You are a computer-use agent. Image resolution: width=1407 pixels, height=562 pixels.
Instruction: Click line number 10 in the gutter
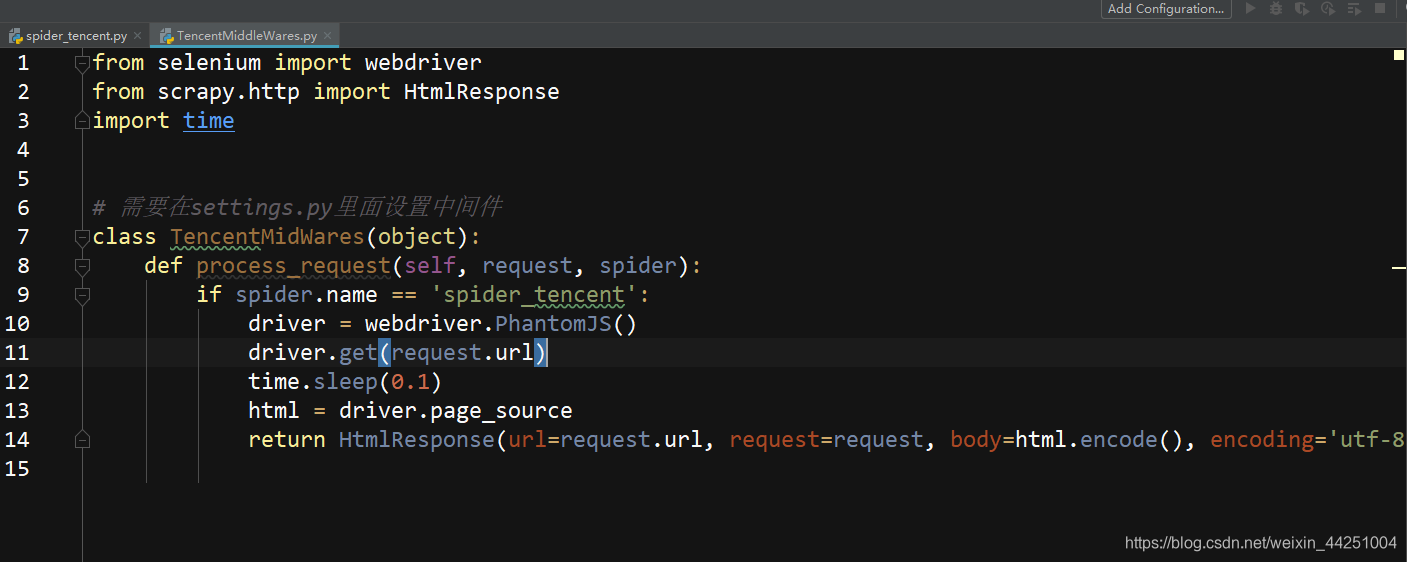(17, 324)
